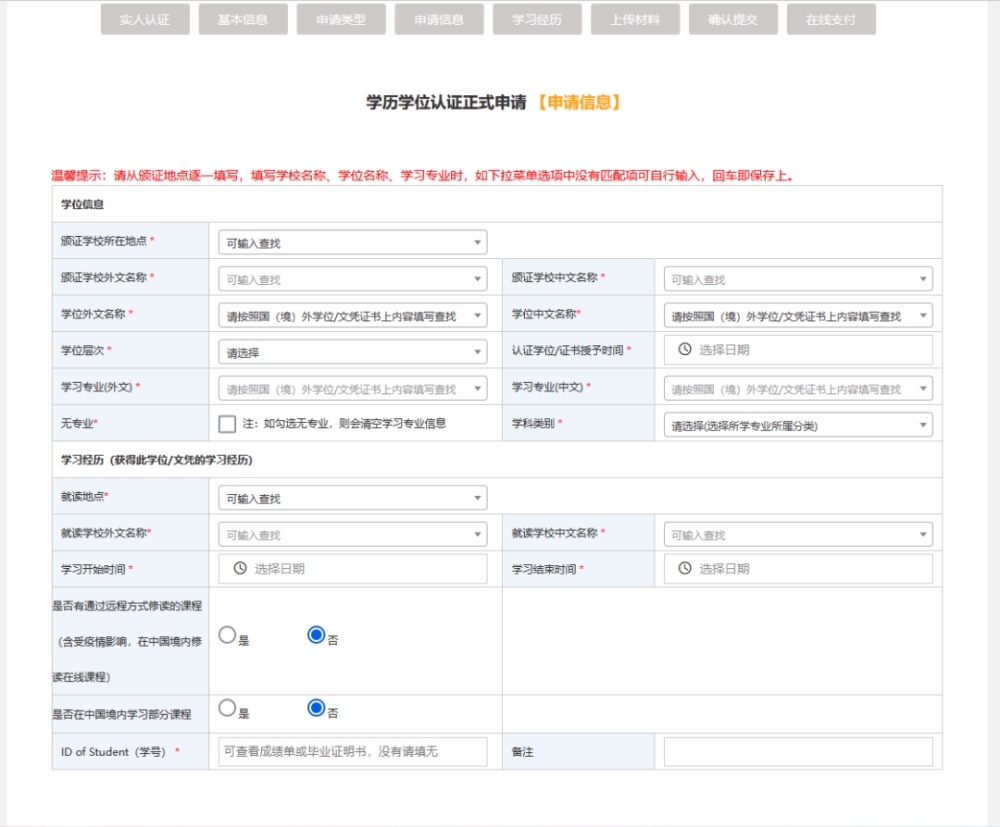1000x827 pixels.
Task: Go to the 基本信息 step tab
Action: 243,19
